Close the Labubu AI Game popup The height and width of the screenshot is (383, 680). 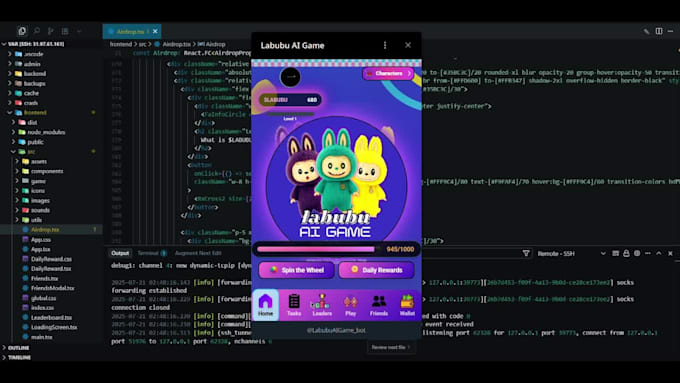pyautogui.click(x=408, y=45)
